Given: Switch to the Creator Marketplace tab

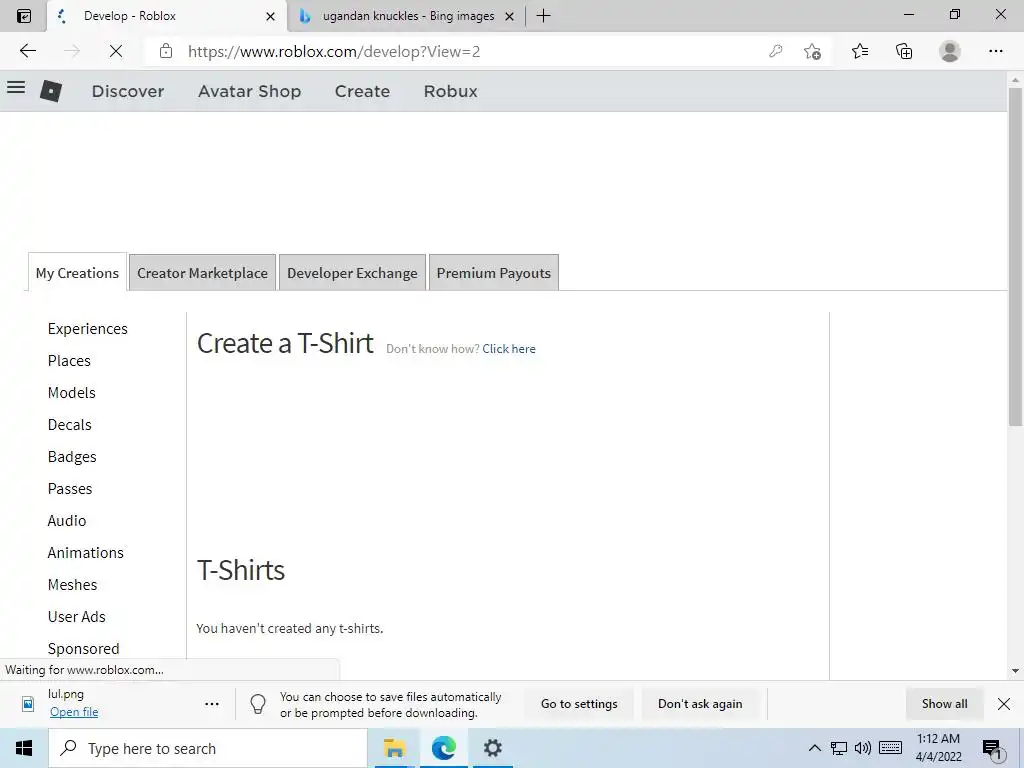Looking at the screenshot, I should coord(202,273).
